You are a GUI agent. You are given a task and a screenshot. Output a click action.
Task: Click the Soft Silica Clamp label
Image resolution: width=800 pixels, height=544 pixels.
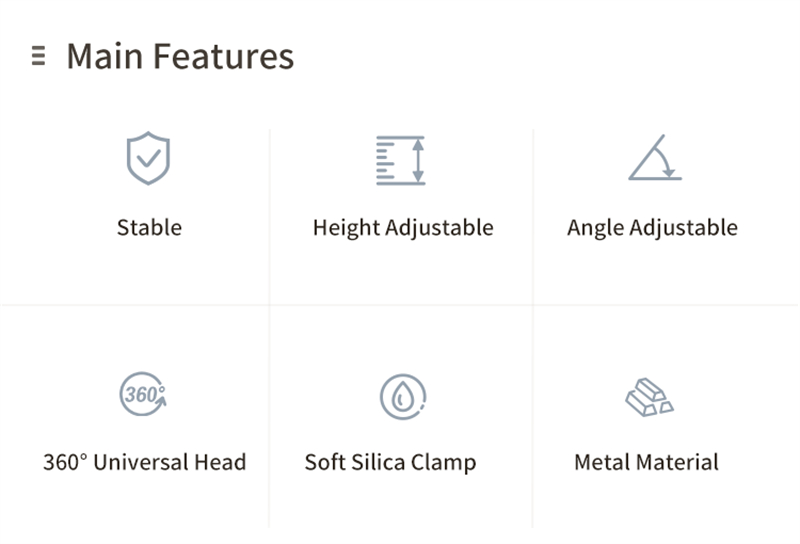(390, 463)
